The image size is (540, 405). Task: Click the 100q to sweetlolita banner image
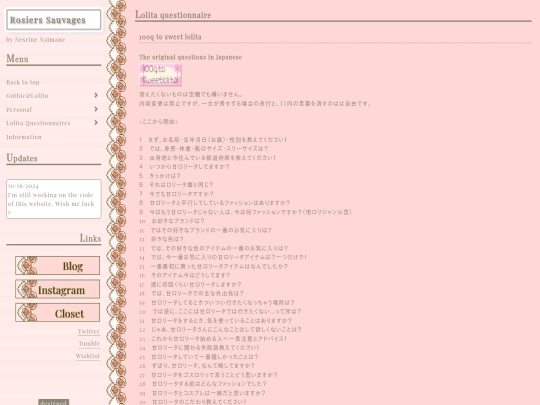pyautogui.click(x=160, y=75)
